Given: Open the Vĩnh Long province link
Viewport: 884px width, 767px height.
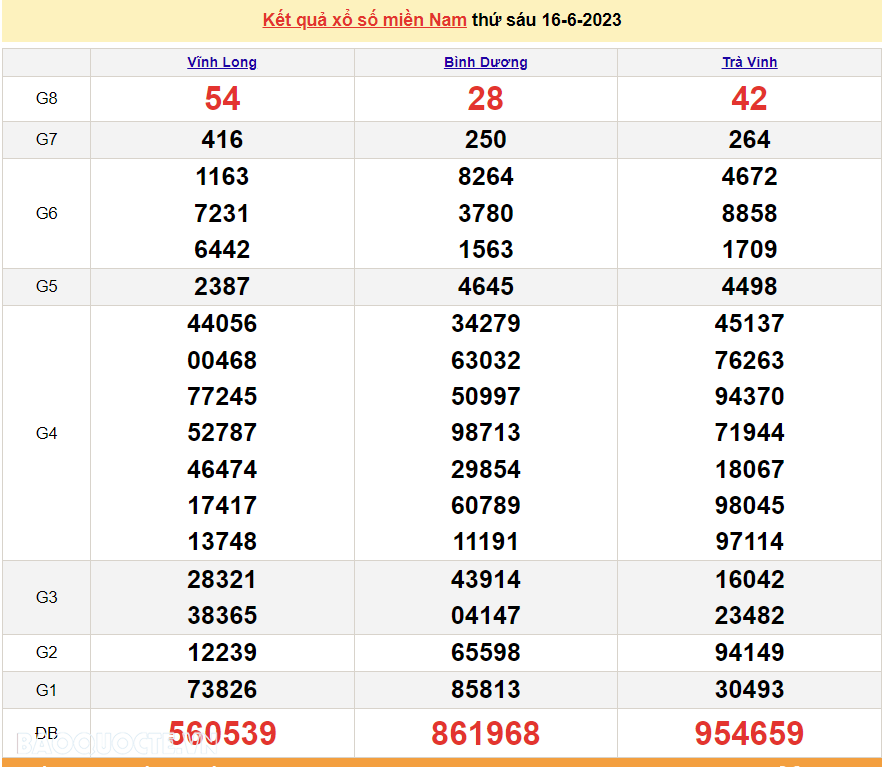Looking at the screenshot, I should coord(222,62).
